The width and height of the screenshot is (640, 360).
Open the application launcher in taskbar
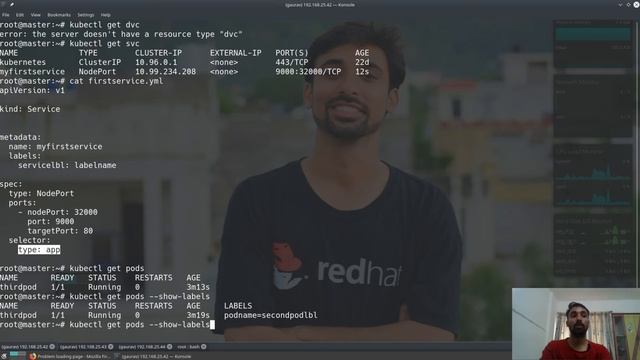pyautogui.click(x=4, y=356)
